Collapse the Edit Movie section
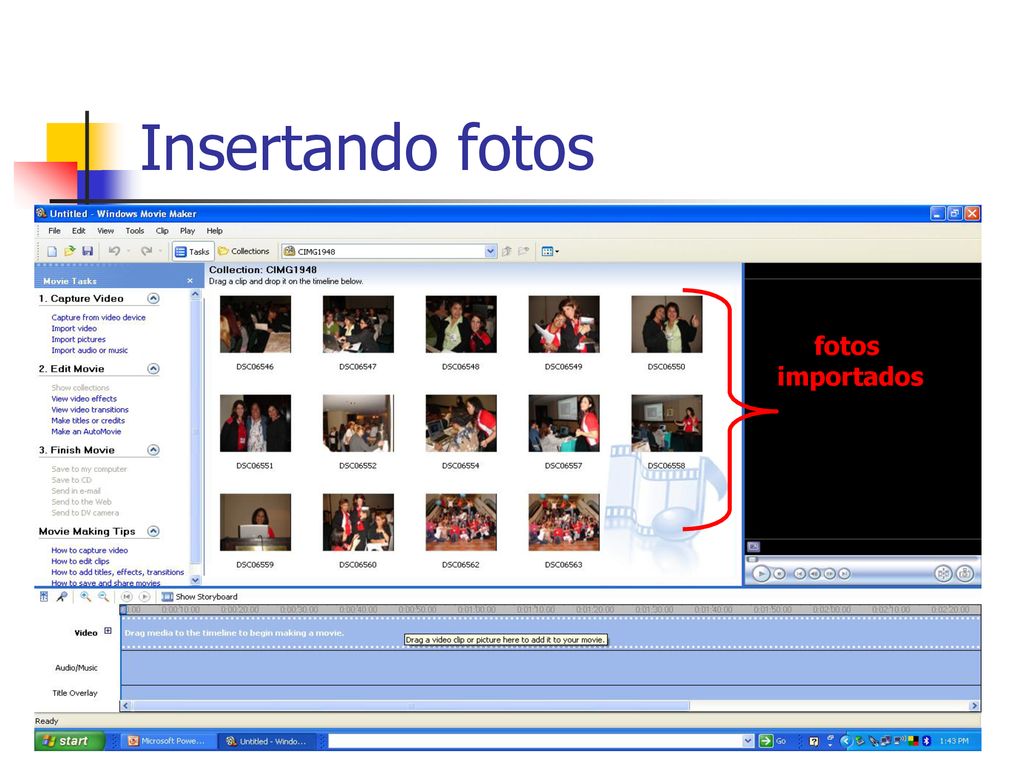The height and width of the screenshot is (768, 1024). point(153,369)
